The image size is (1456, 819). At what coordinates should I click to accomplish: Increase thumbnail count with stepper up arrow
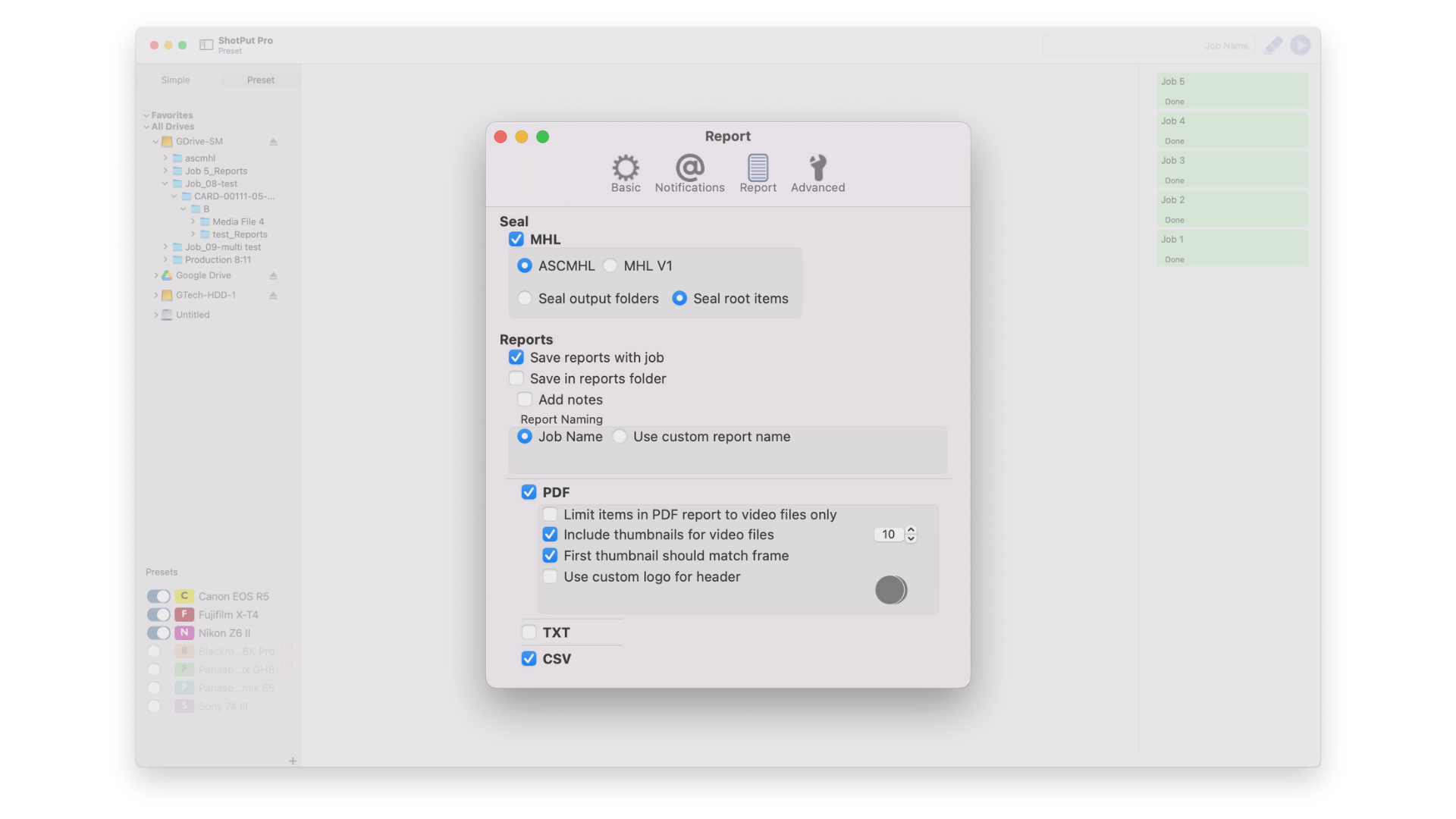(x=911, y=530)
